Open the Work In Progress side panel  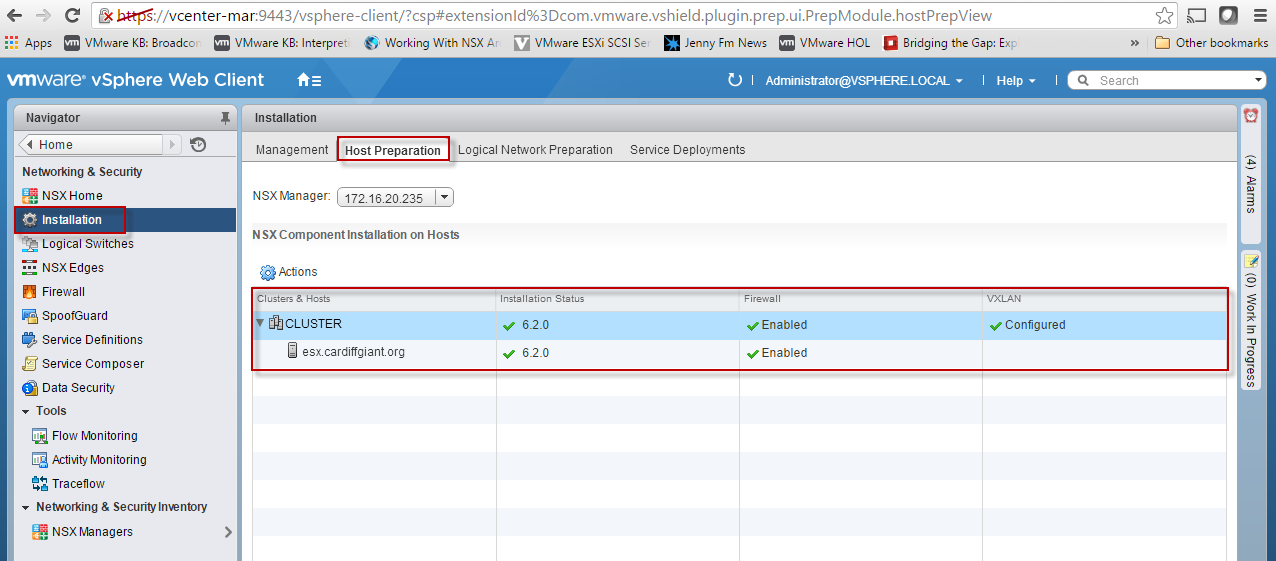tap(1251, 320)
